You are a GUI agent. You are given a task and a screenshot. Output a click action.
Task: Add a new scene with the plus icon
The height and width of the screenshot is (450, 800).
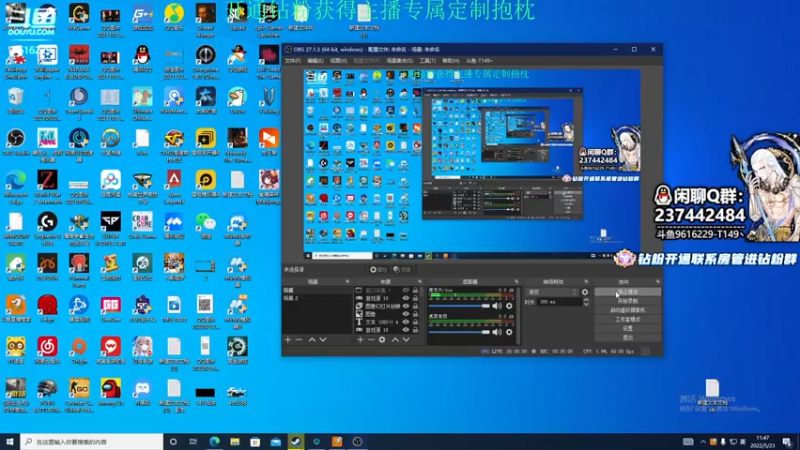click(288, 340)
